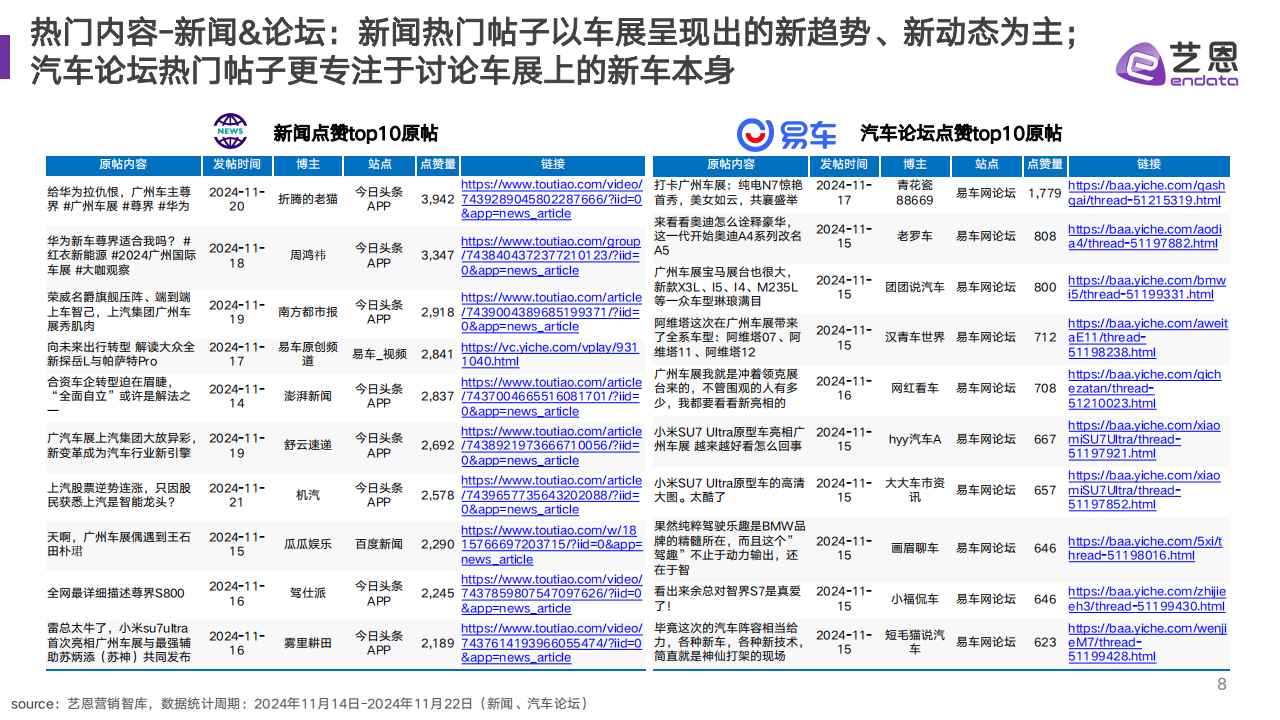Open vc.yiche.com vplay link
The image size is (1280, 720).
[x=549, y=354]
